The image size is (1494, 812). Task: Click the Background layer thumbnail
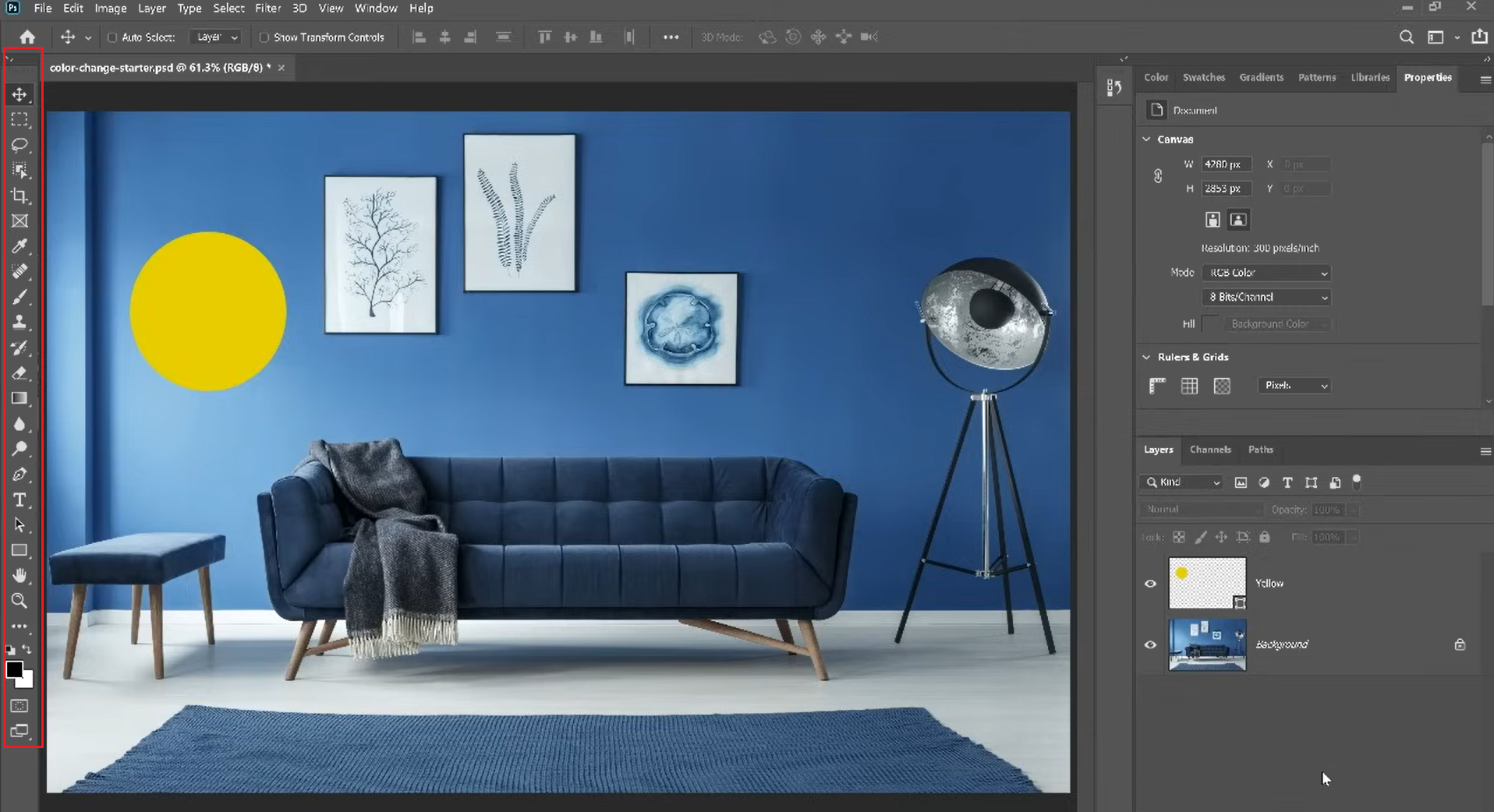pyautogui.click(x=1206, y=644)
